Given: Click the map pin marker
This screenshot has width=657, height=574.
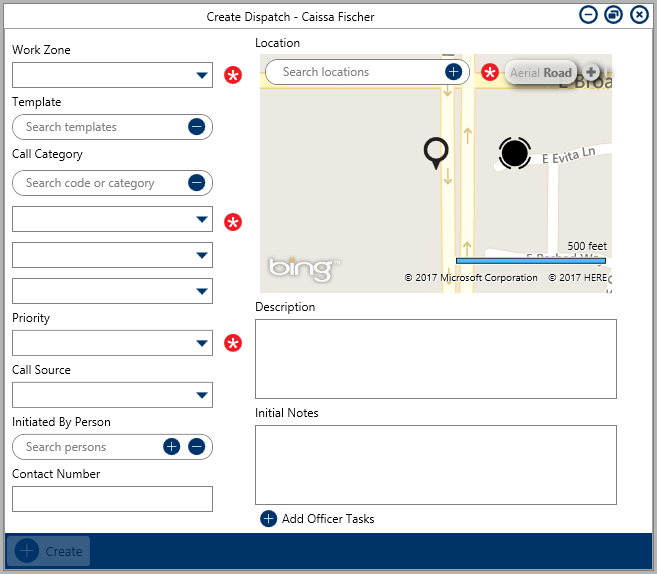Looking at the screenshot, I should pos(435,152).
